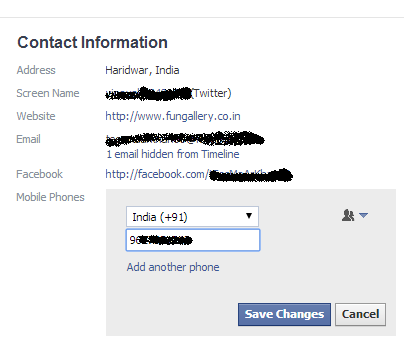Click the black arrow of country selector
The height and width of the screenshot is (362, 404).
pyautogui.click(x=249, y=216)
